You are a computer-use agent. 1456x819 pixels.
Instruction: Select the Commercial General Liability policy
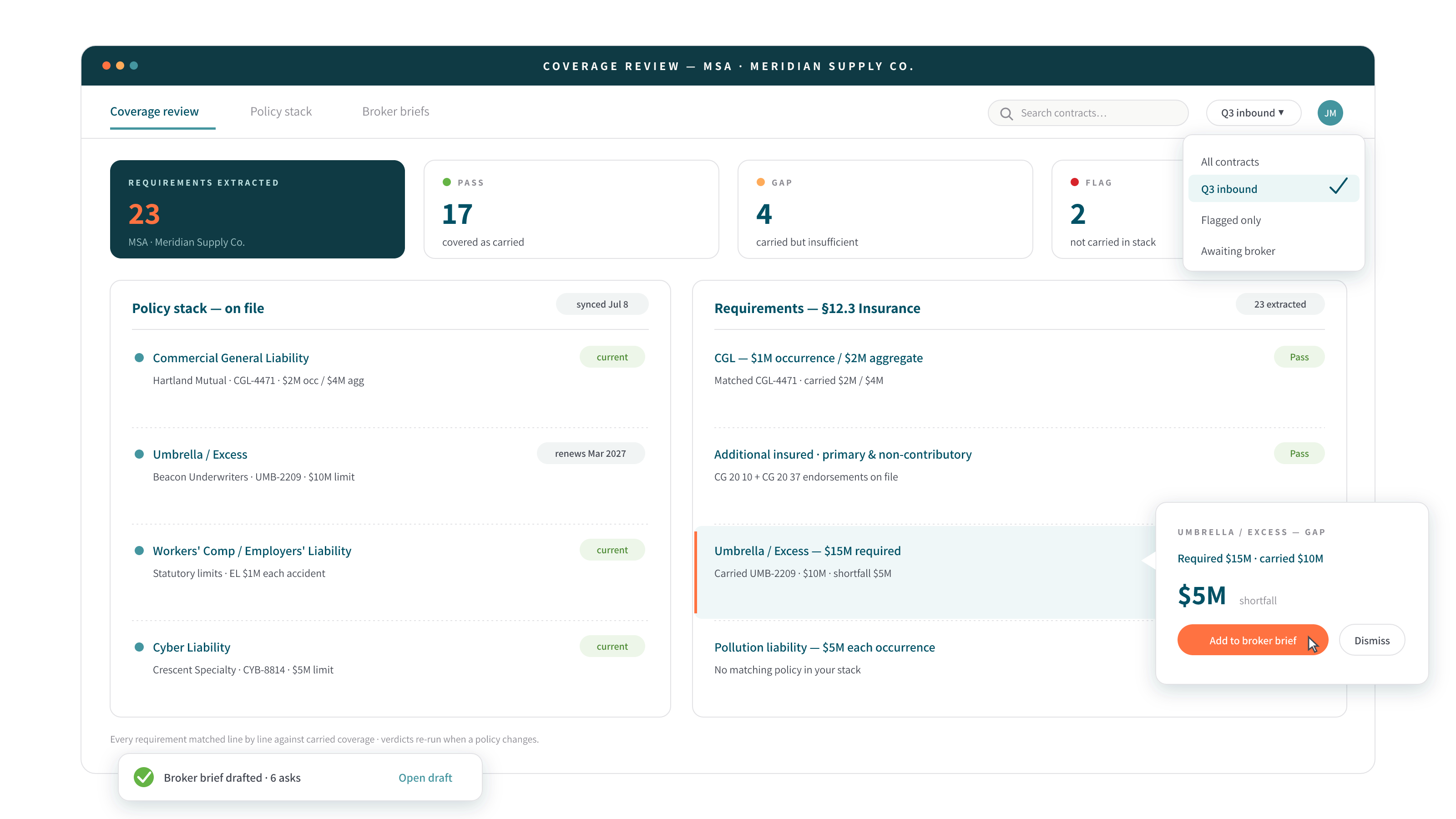coord(231,358)
